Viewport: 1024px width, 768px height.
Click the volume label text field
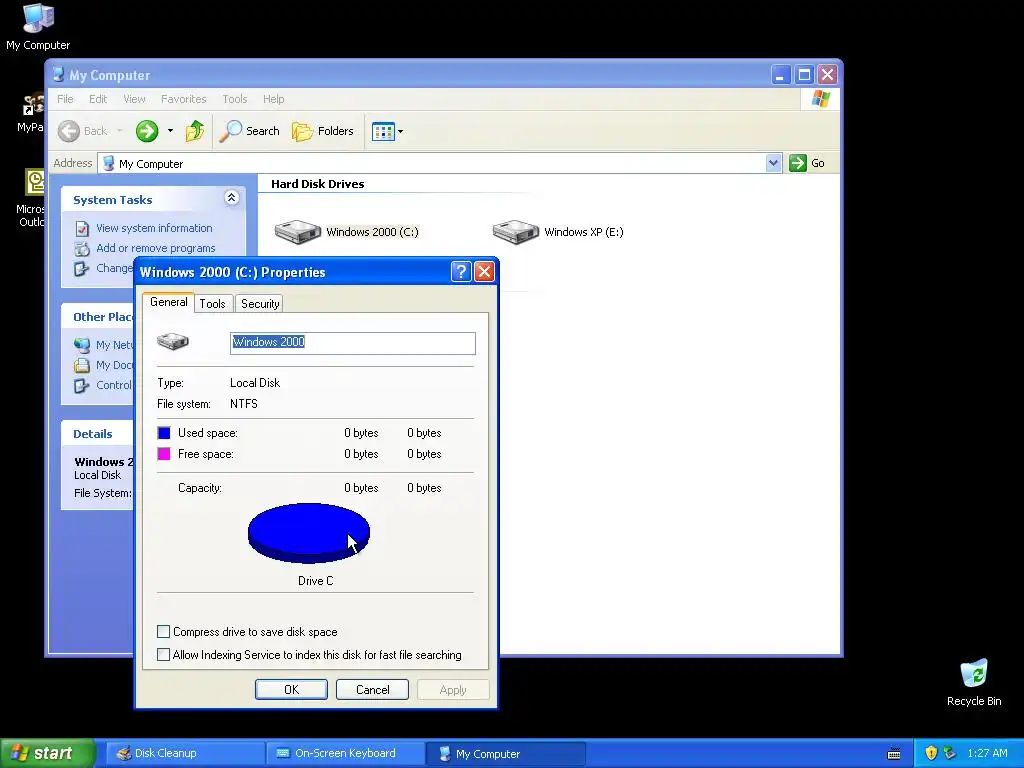[x=353, y=343]
